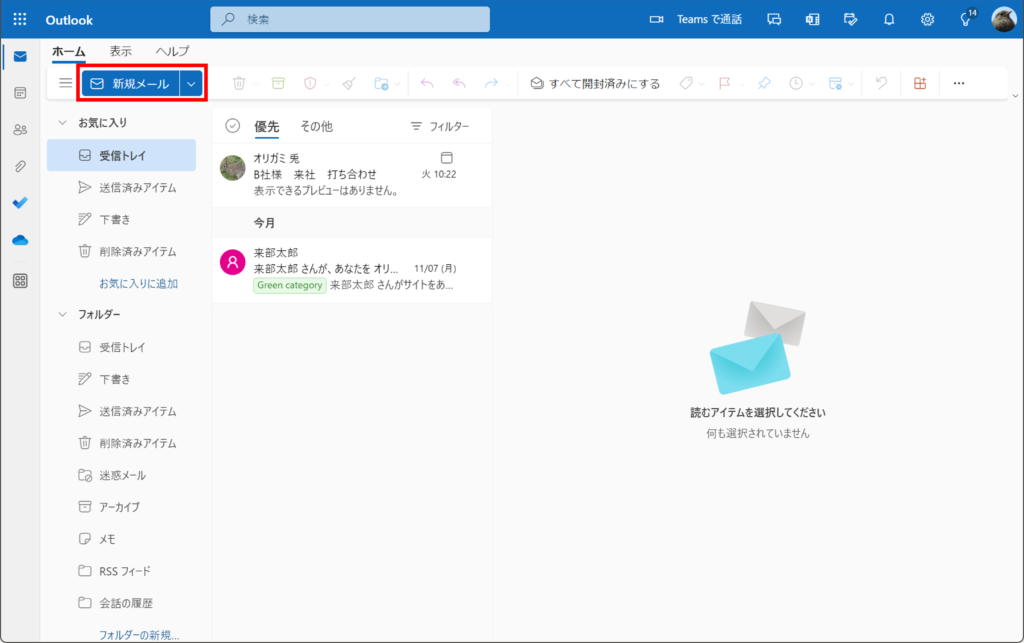Image resolution: width=1024 pixels, height=643 pixels.
Task: Open the To Do checkmark app
Action: 20,203
